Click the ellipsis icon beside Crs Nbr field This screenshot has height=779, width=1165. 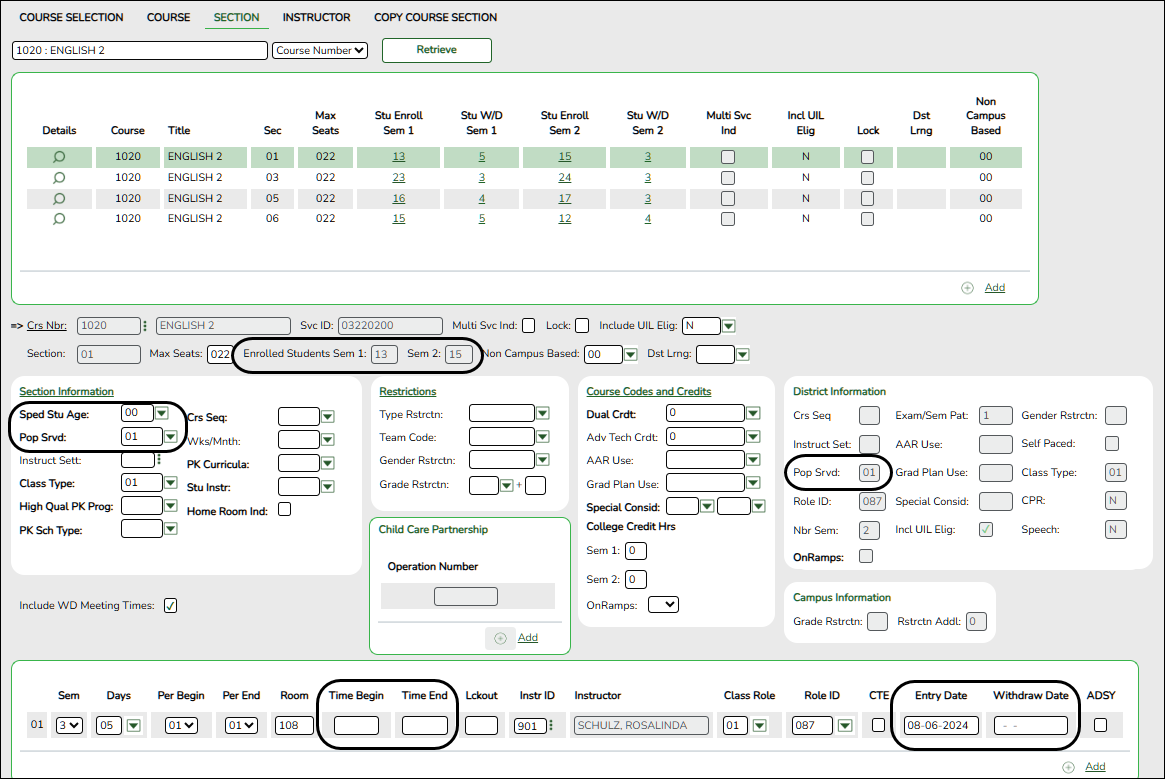(146, 326)
